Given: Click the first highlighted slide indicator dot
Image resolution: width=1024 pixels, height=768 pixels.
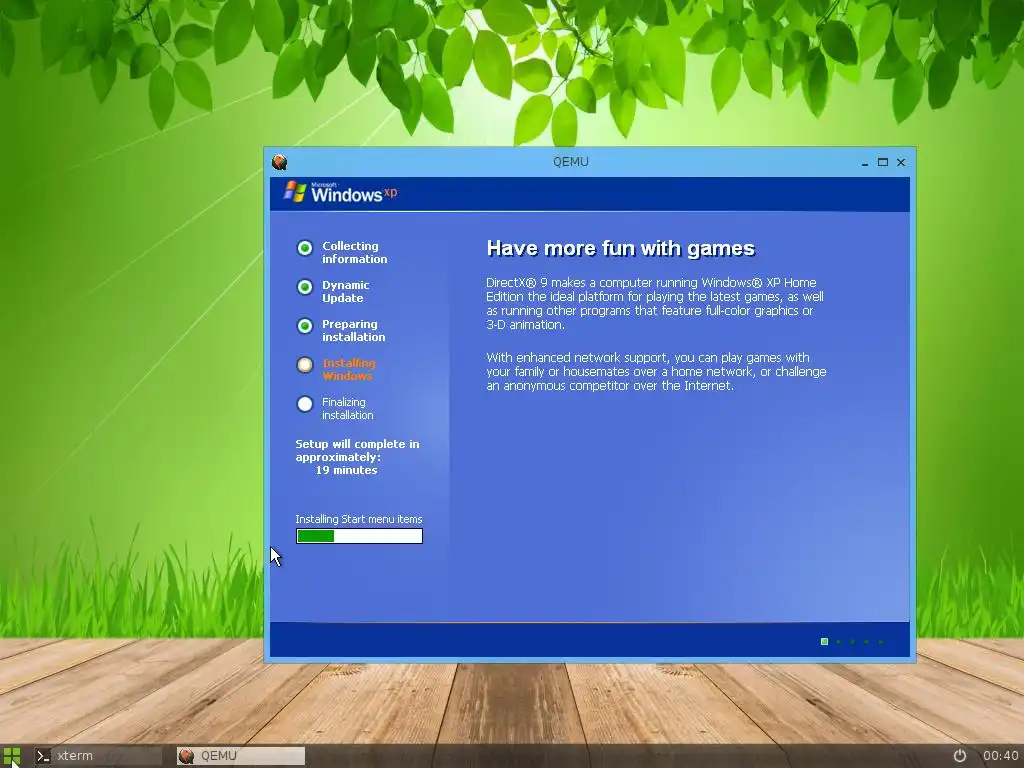Looking at the screenshot, I should pyautogui.click(x=824, y=642).
